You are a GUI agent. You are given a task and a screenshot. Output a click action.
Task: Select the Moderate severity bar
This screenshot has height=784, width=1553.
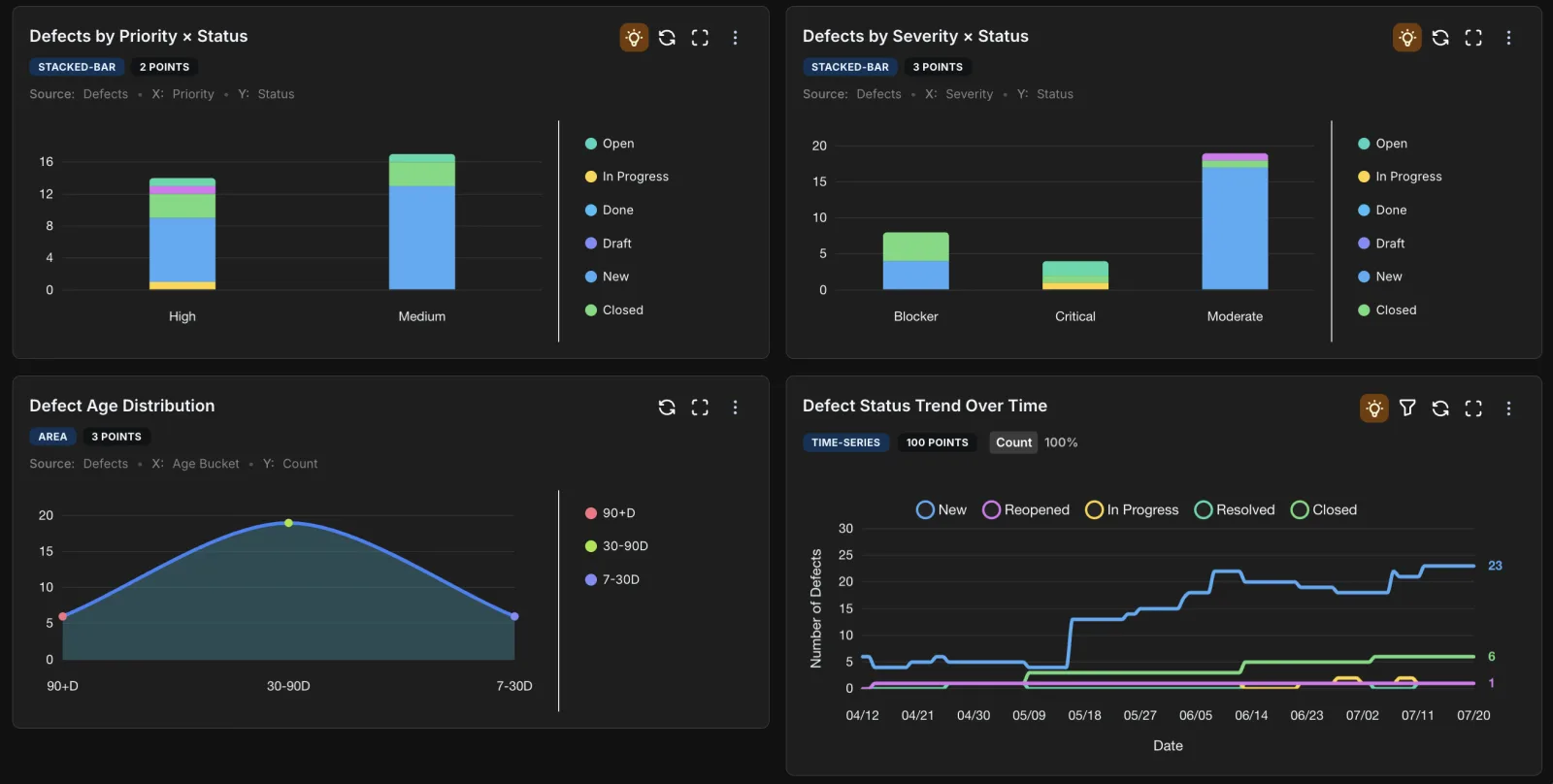[1235, 221]
